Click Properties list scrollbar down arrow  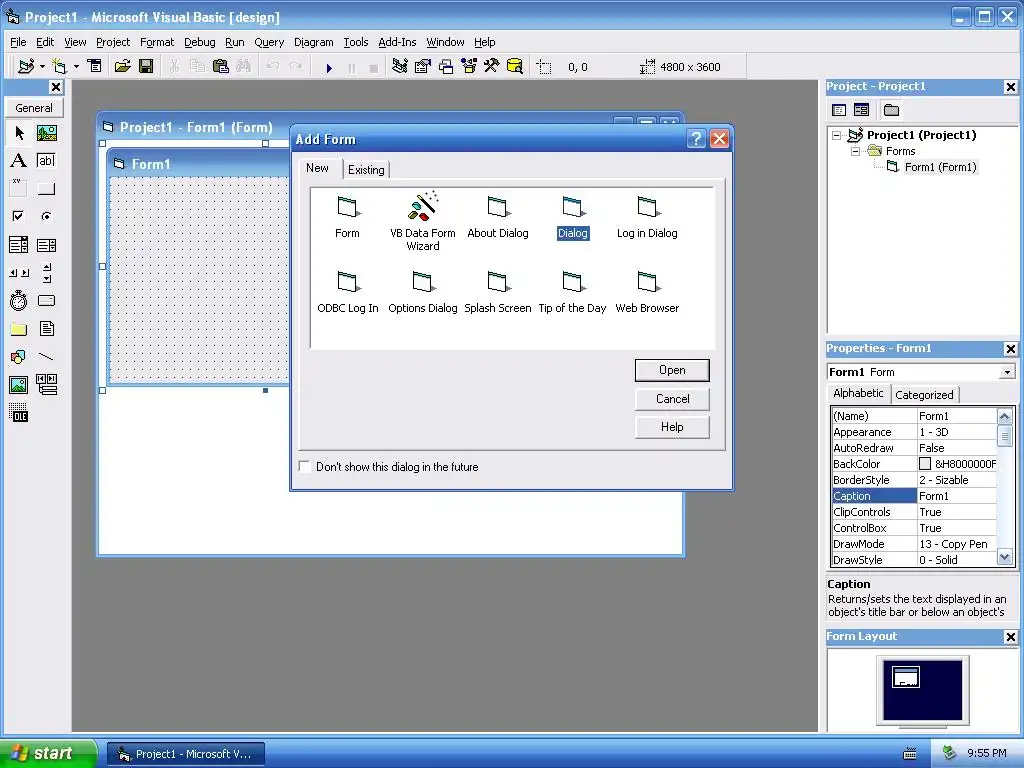1004,558
